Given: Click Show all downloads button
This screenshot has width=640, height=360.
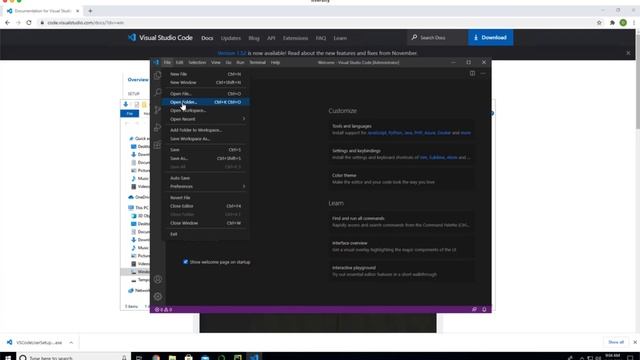Looking at the screenshot, I should (616, 342).
